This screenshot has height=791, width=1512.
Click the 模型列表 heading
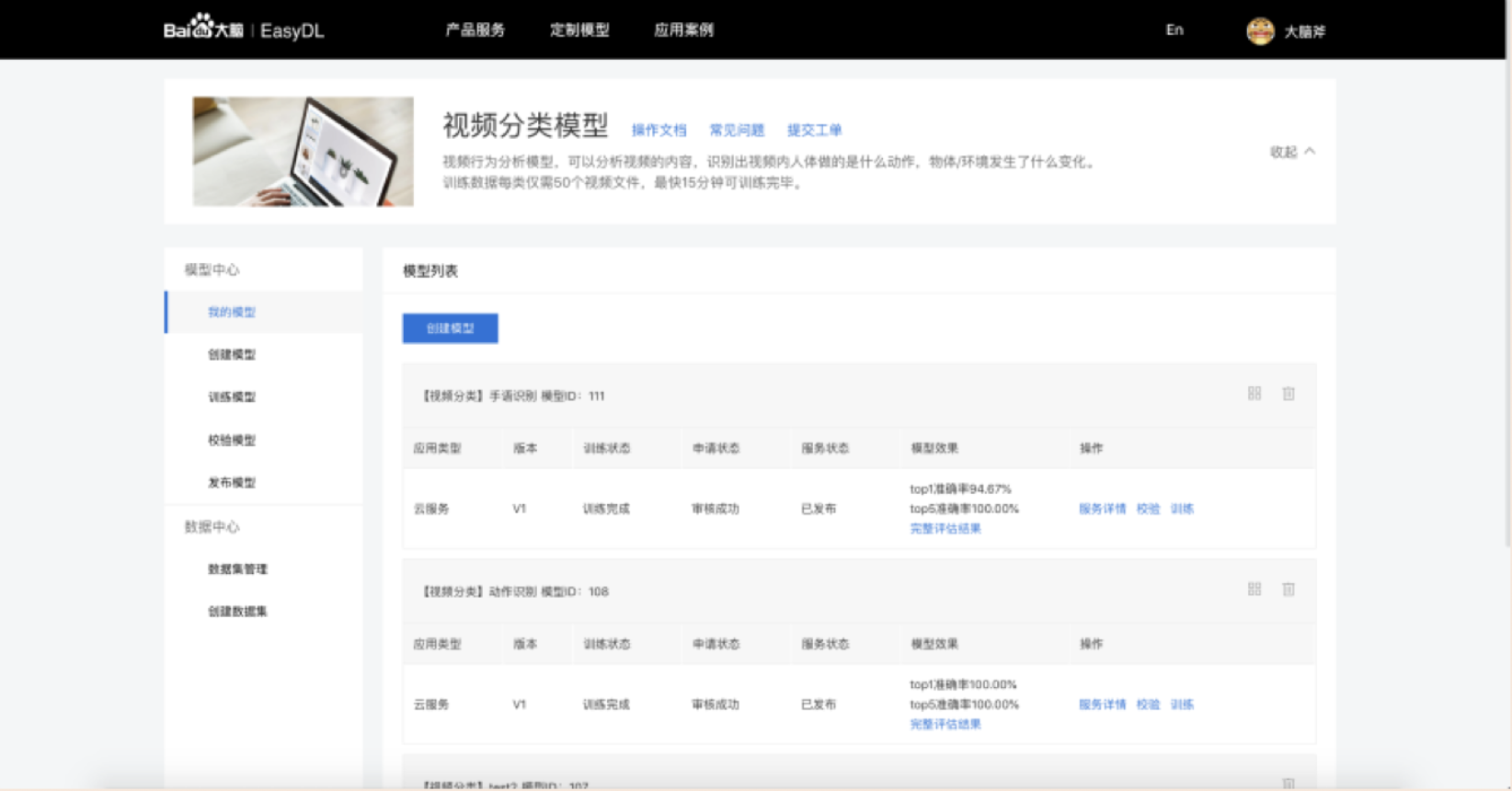pyautogui.click(x=430, y=270)
